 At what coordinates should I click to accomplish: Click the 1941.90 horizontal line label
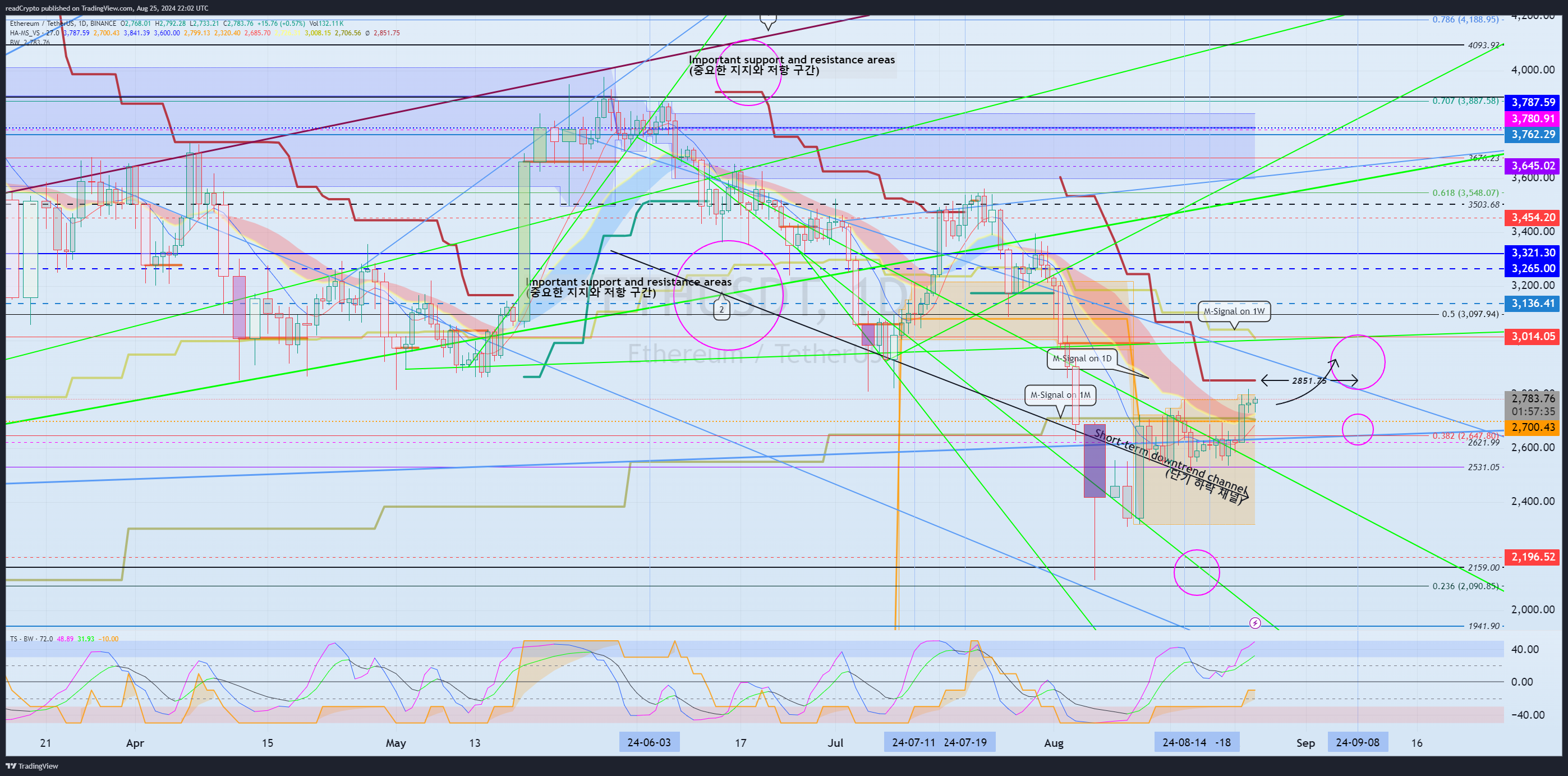tap(1483, 626)
